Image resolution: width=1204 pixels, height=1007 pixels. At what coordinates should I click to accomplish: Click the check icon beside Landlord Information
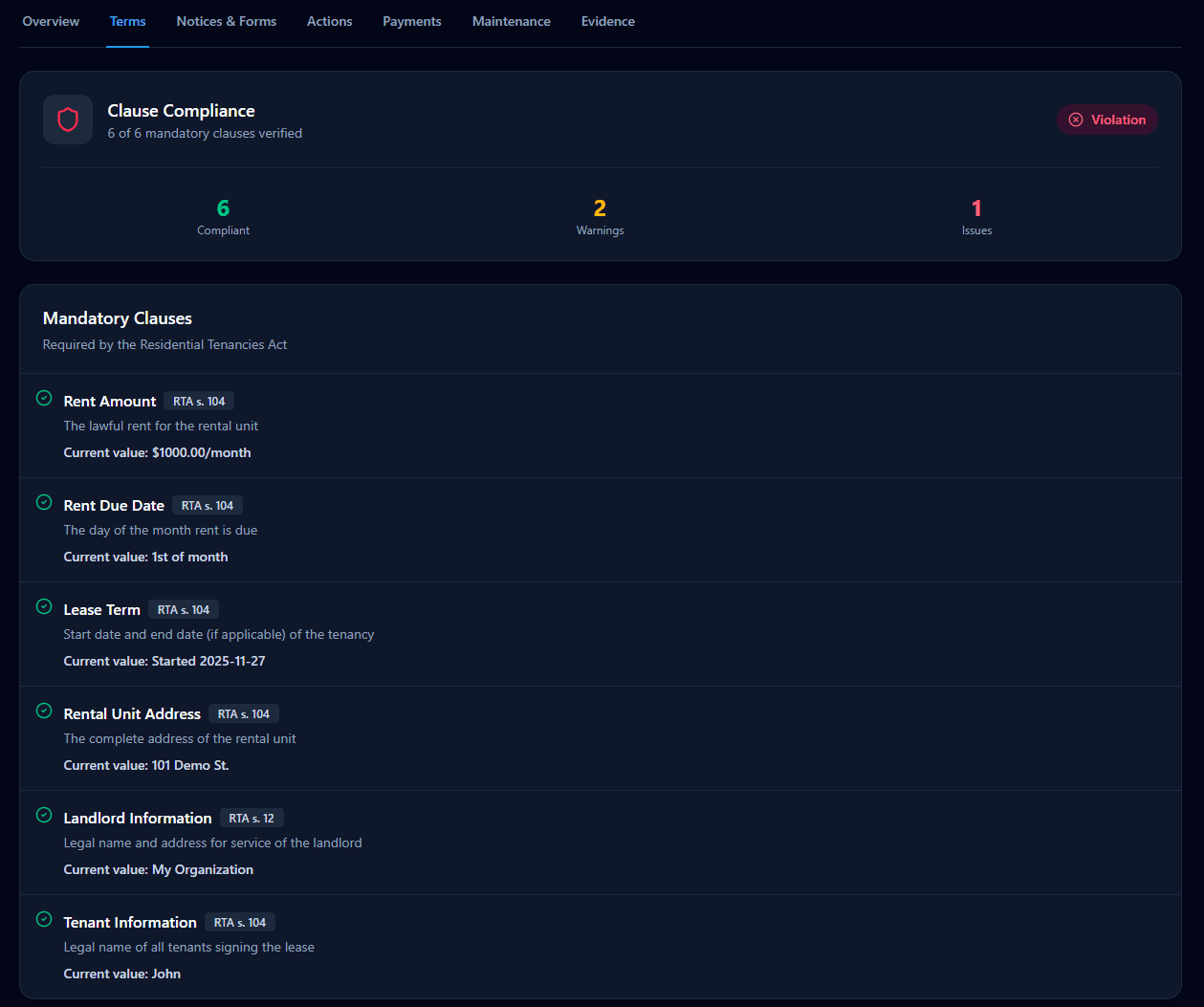44,815
